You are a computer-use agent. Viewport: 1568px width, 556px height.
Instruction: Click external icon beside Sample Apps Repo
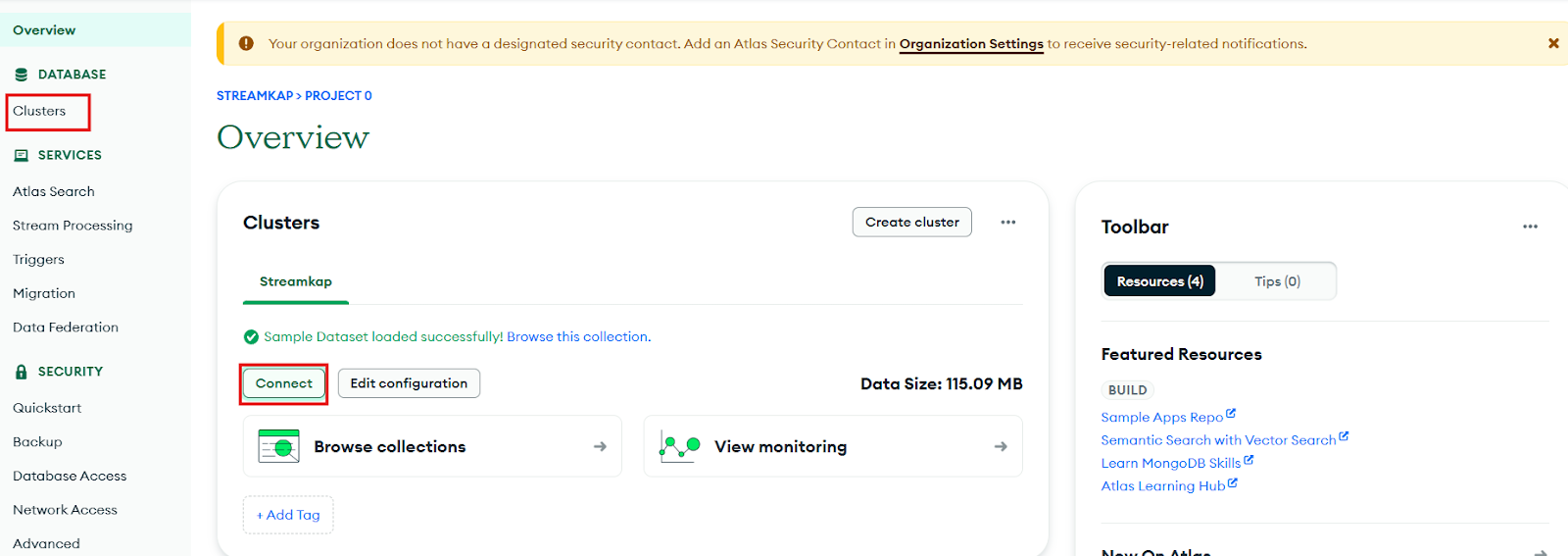[1231, 414]
